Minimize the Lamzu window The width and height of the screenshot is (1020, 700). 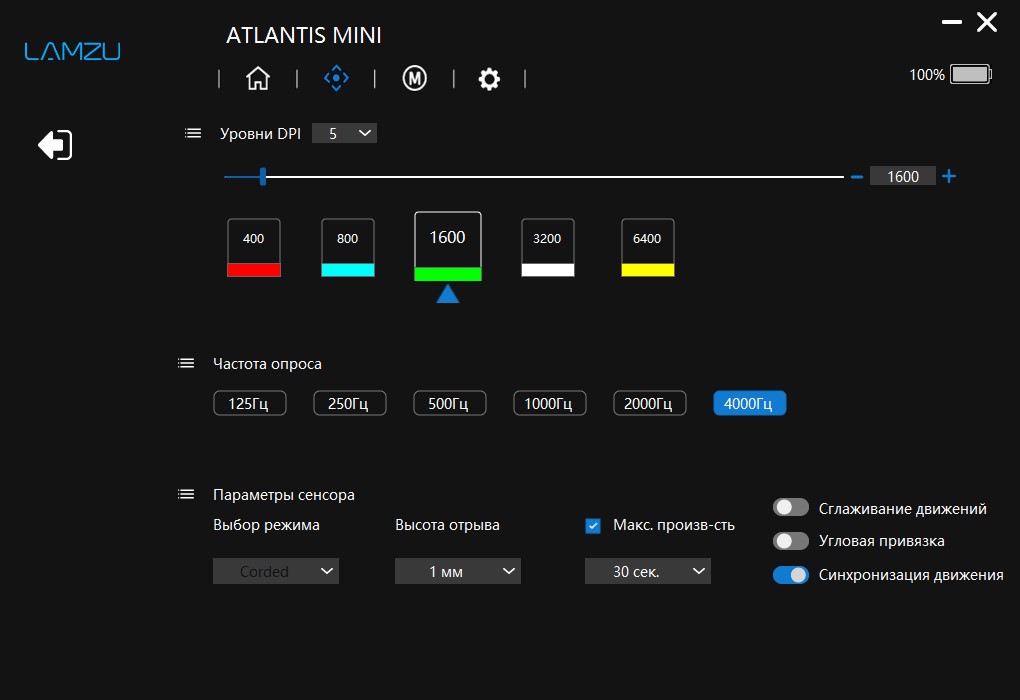coord(952,22)
